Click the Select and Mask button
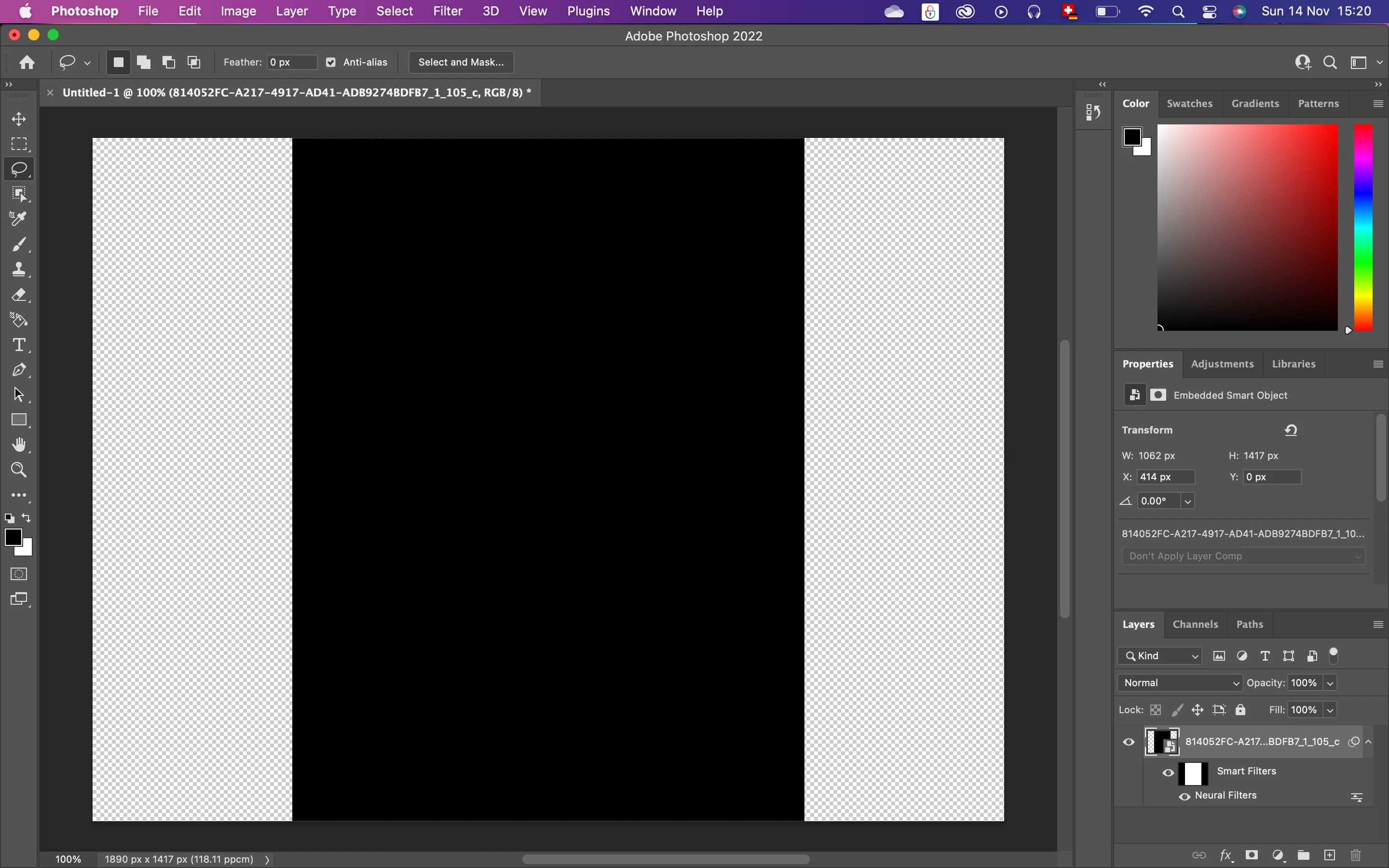Viewport: 1389px width, 868px height. 461,62
